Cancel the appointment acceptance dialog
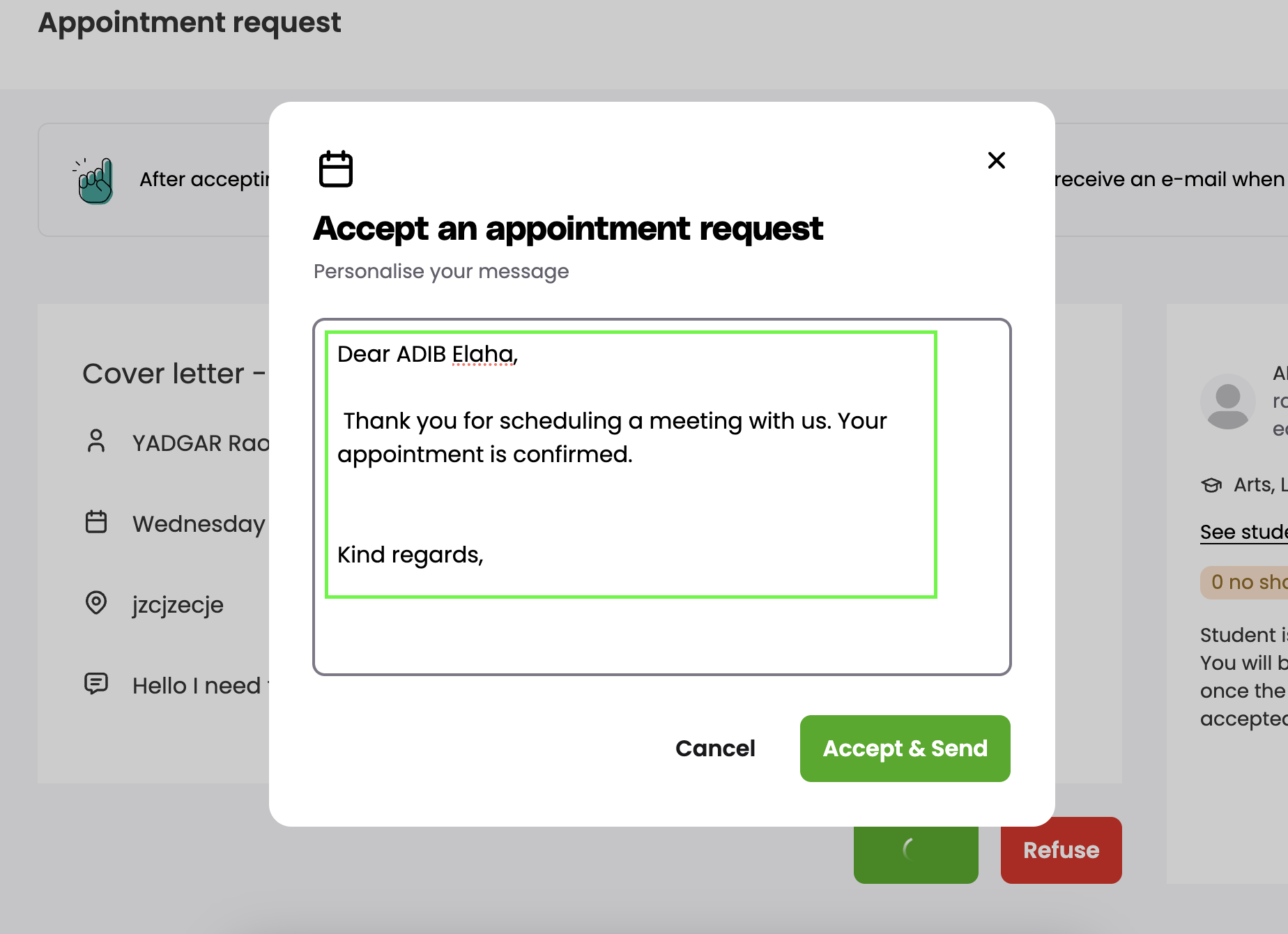This screenshot has height=934, width=1288. click(715, 749)
